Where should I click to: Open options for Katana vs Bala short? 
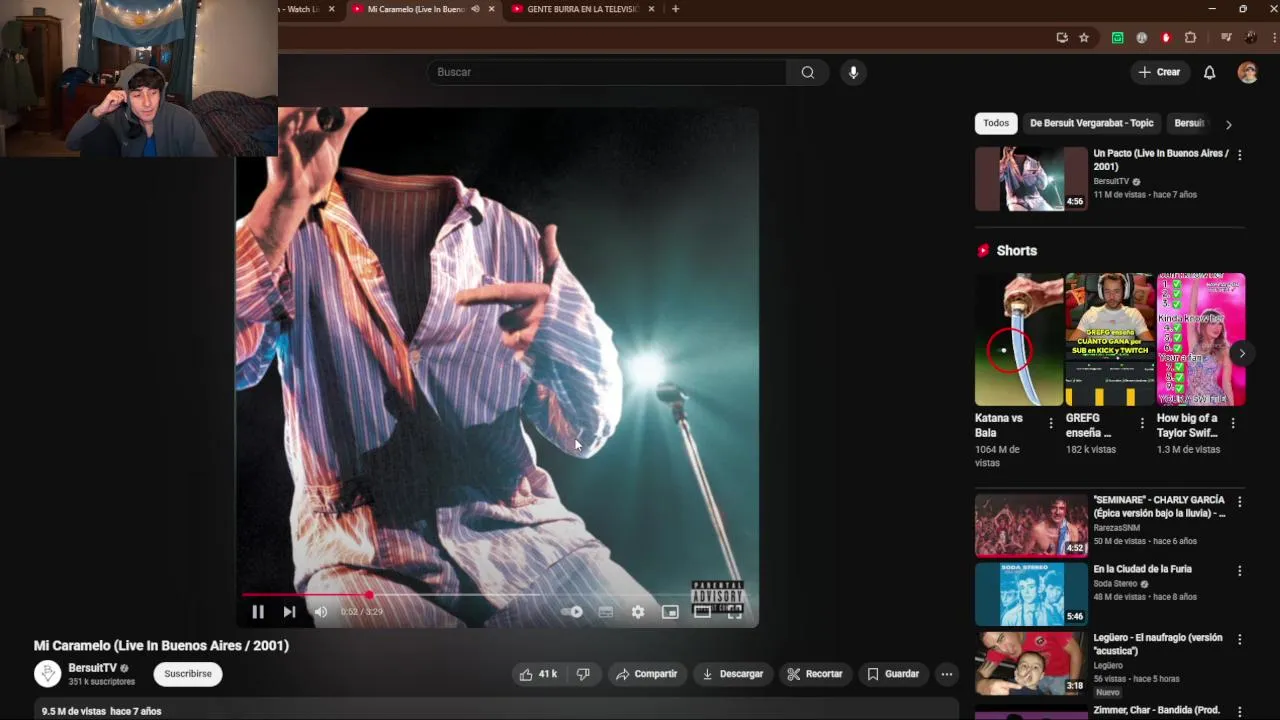pos(1050,423)
